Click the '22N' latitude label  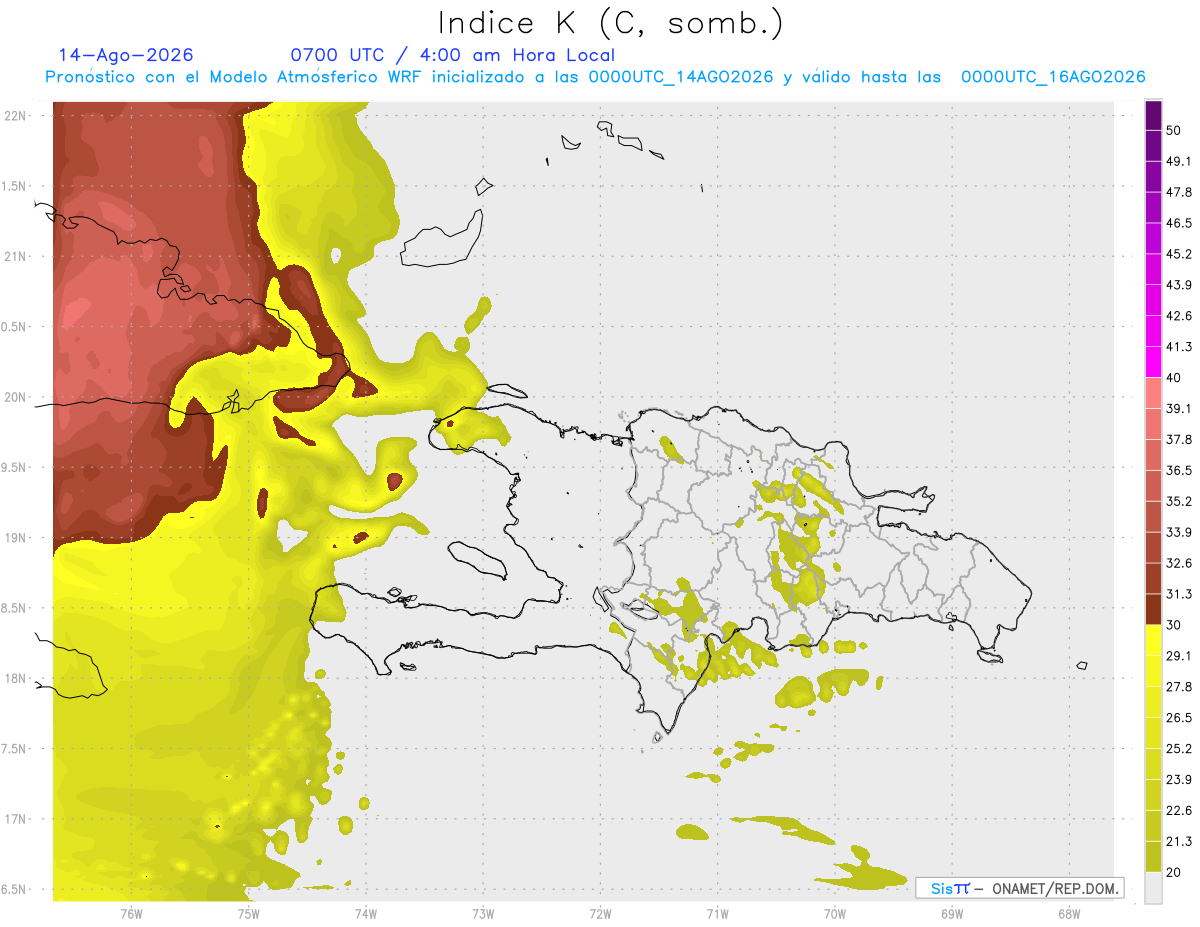(16, 116)
